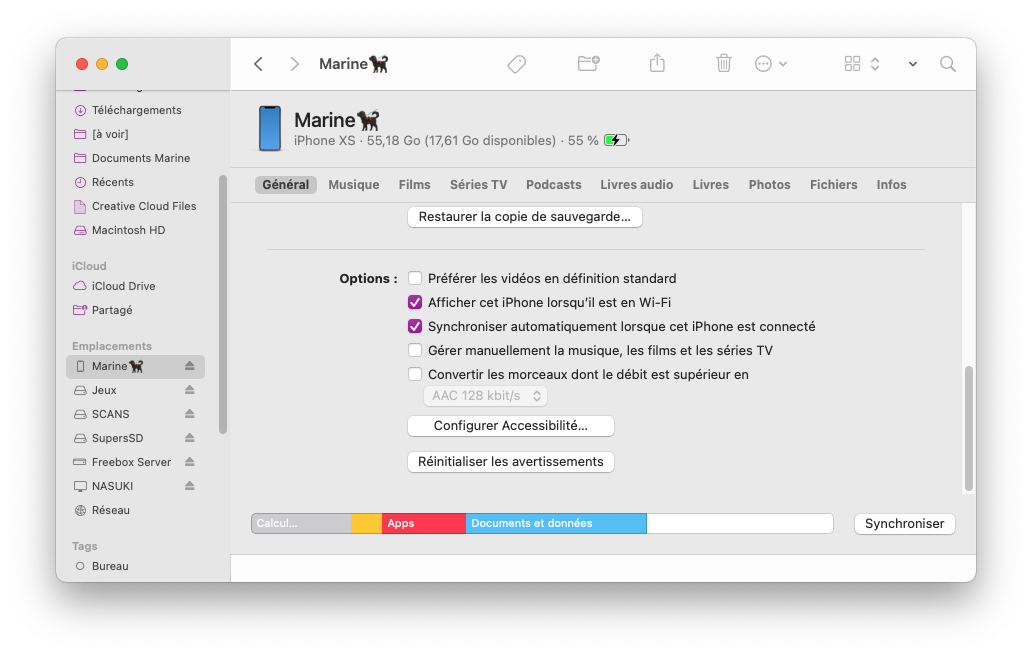Select the Trash icon in the toolbar
Screen dimensions: 1032x656
tap(723, 63)
